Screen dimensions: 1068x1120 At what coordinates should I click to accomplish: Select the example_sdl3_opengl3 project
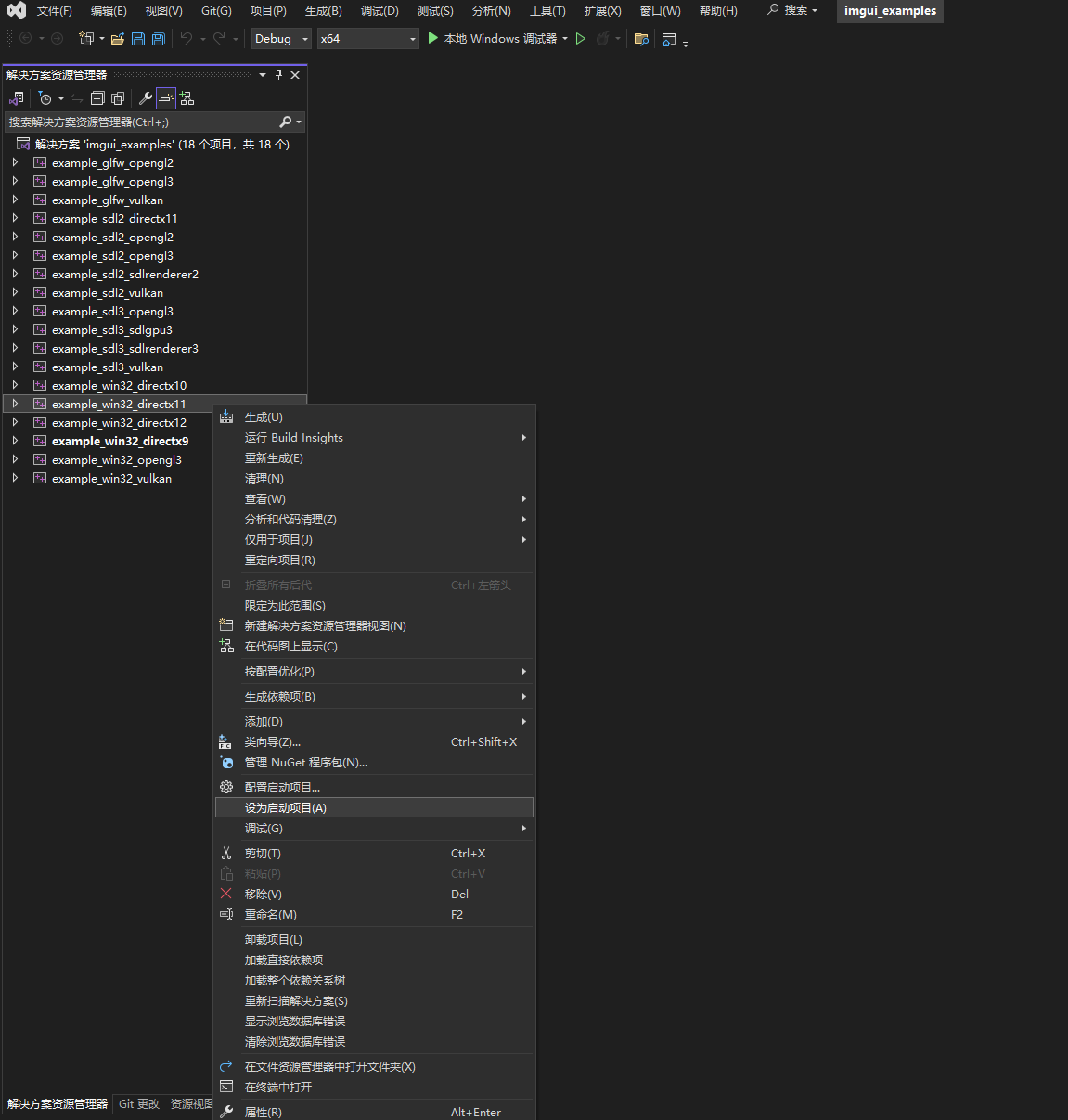point(112,312)
